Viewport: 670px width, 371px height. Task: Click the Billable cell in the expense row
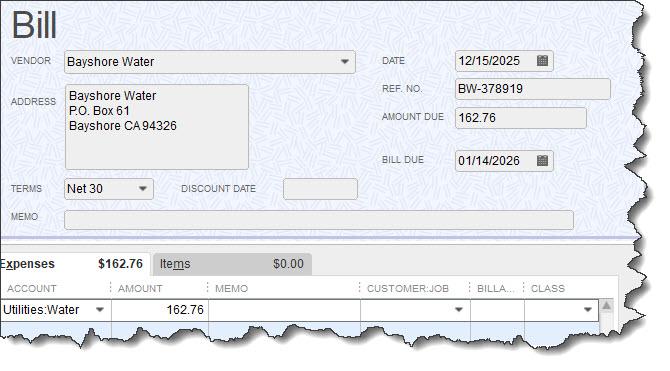[x=497, y=310]
